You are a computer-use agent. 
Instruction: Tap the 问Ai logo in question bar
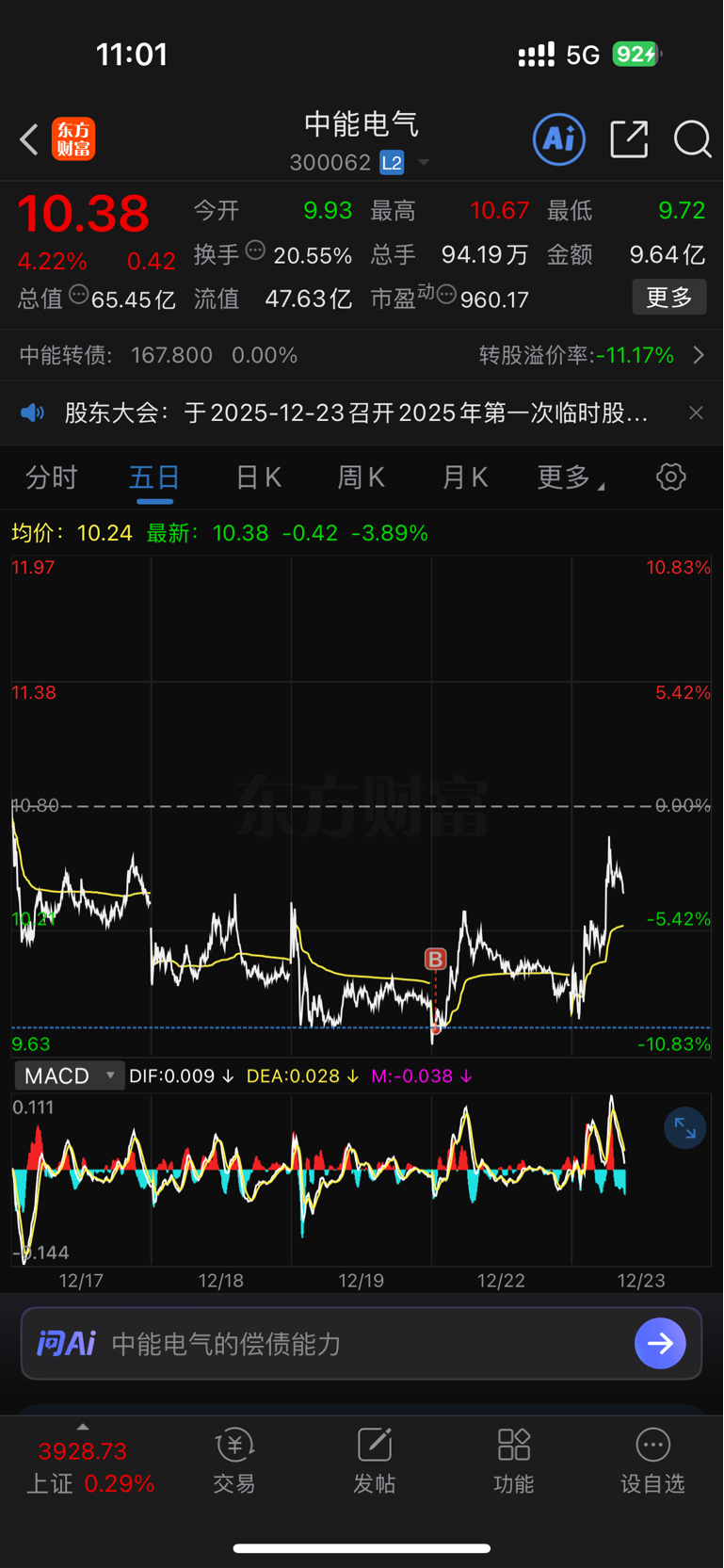pos(66,1343)
